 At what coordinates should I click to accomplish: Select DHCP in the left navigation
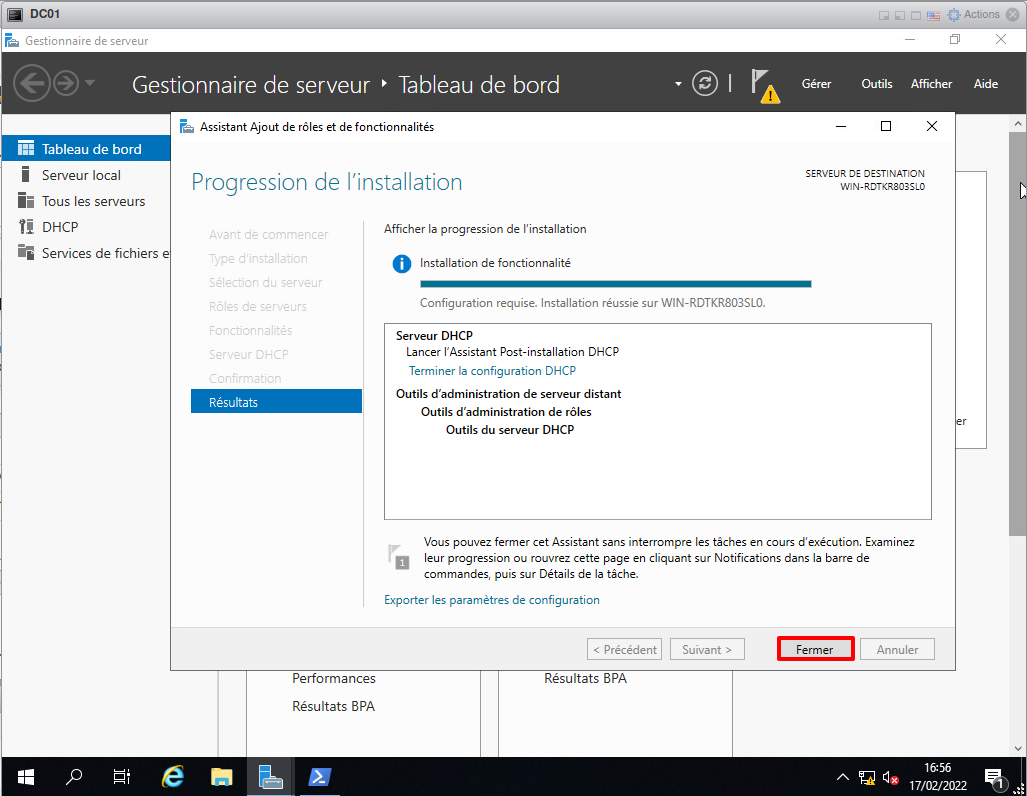pos(60,227)
